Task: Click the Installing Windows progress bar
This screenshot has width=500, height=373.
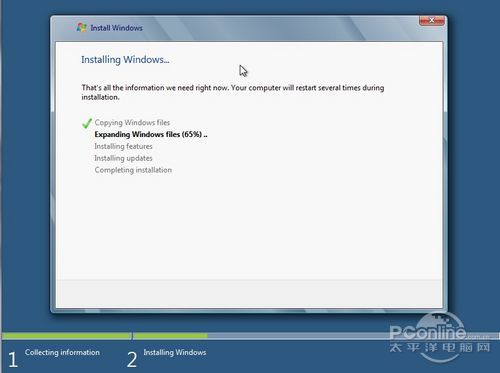Action: pyautogui.click(x=316, y=336)
